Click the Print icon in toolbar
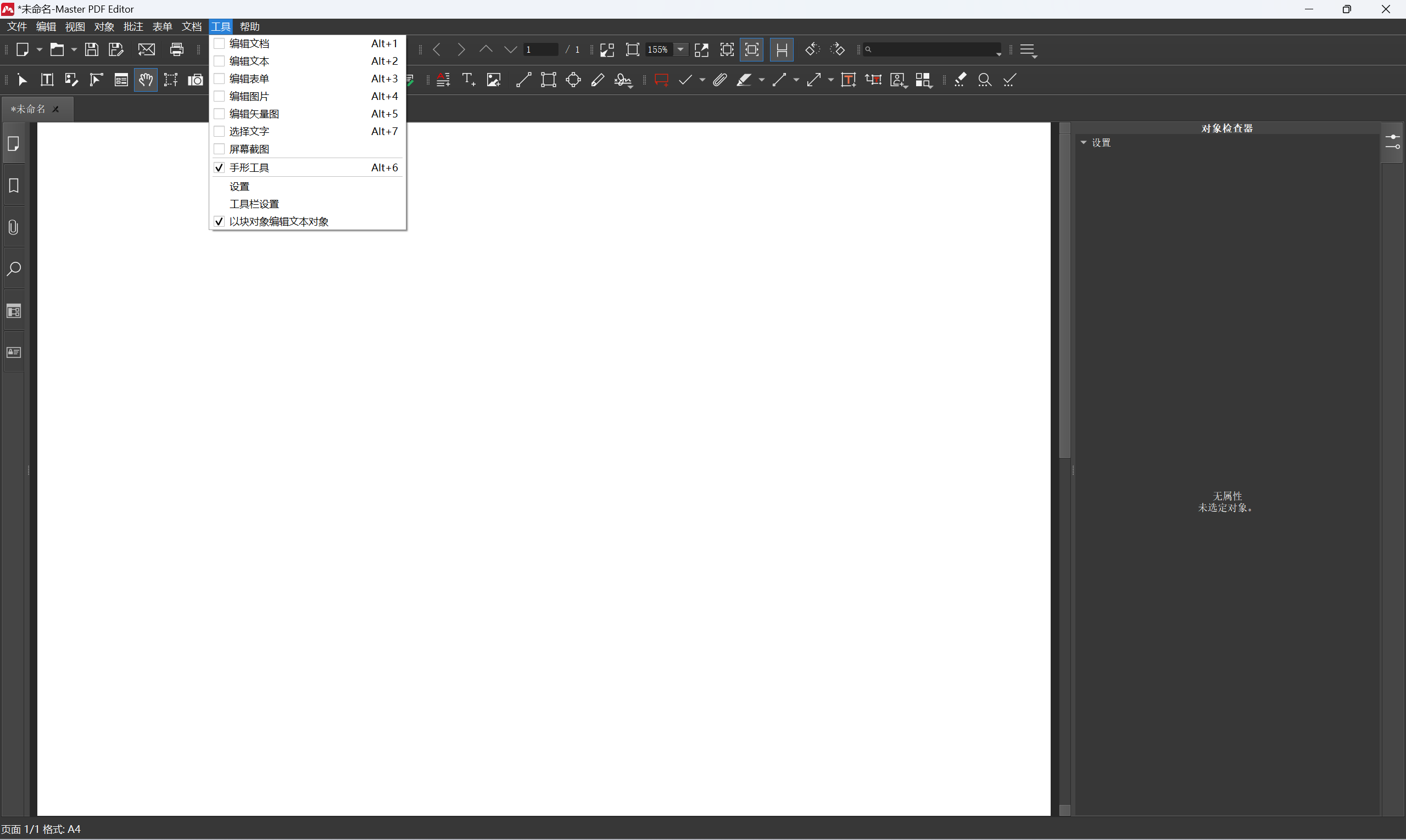Screen dimensions: 1406x840 tap(177, 50)
